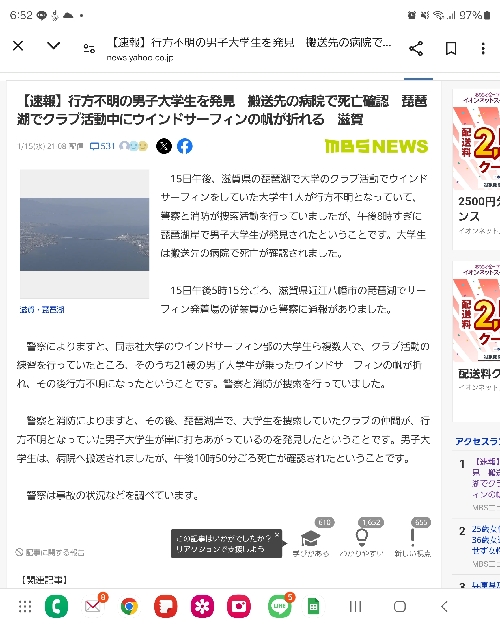Open the app drawer grid icon

pyautogui.click(x=25, y=606)
